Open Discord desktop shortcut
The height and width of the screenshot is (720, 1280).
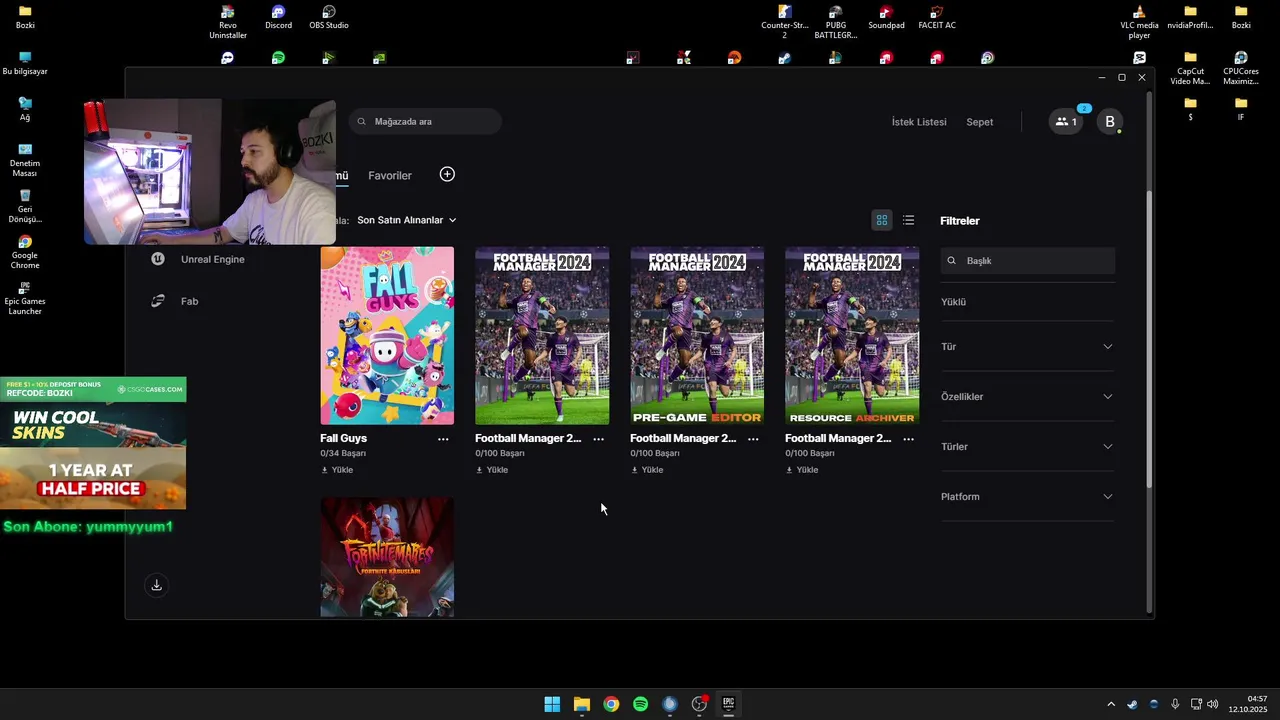tap(278, 18)
